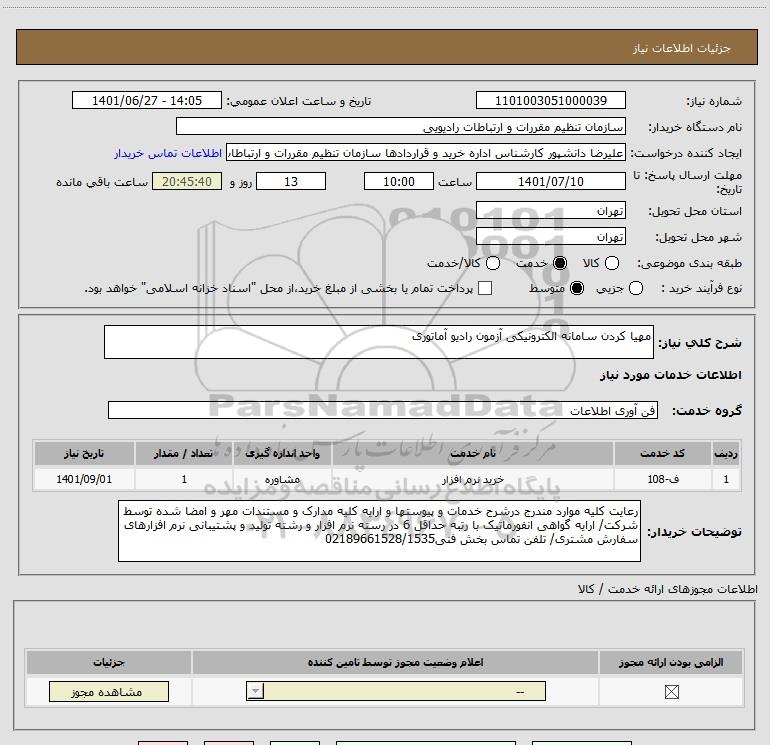Click the response deadline date 1401/07/10
This screenshot has height=745, width=770.
[x=550, y=181]
